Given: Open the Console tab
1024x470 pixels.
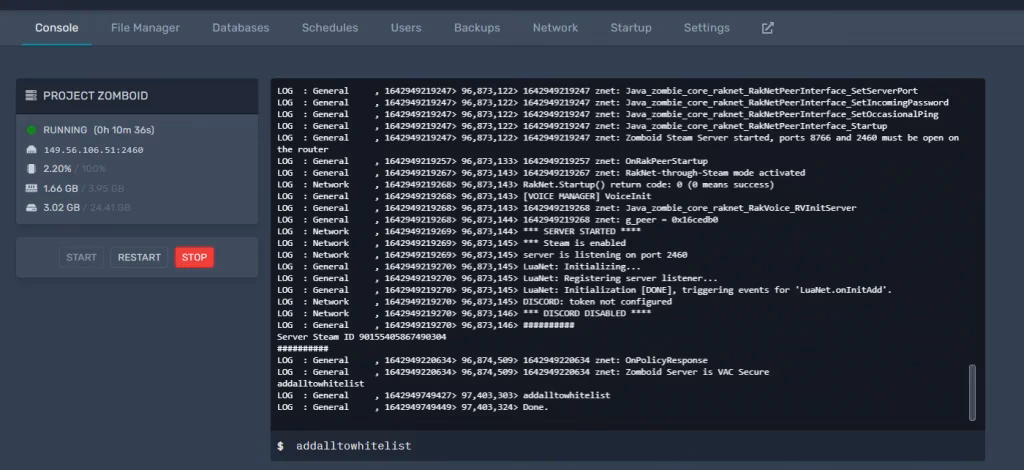Looking at the screenshot, I should [57, 28].
